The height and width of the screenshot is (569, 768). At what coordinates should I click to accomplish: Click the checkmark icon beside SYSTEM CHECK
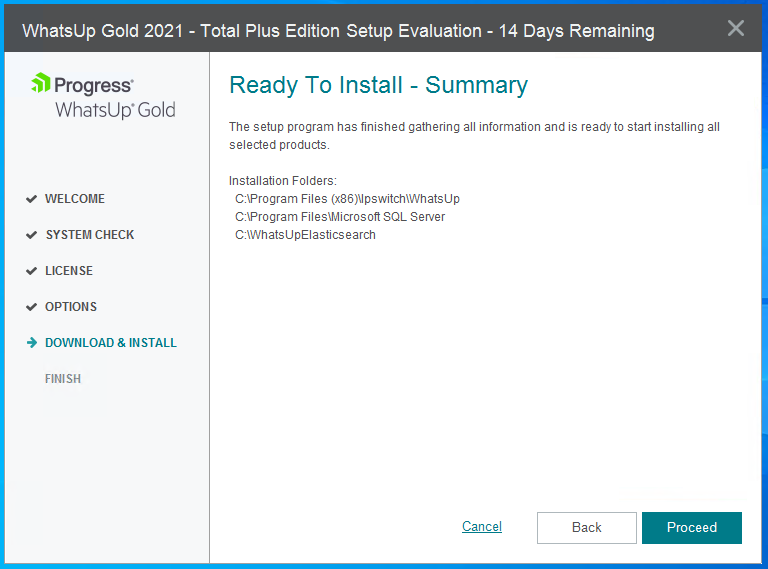point(31,235)
